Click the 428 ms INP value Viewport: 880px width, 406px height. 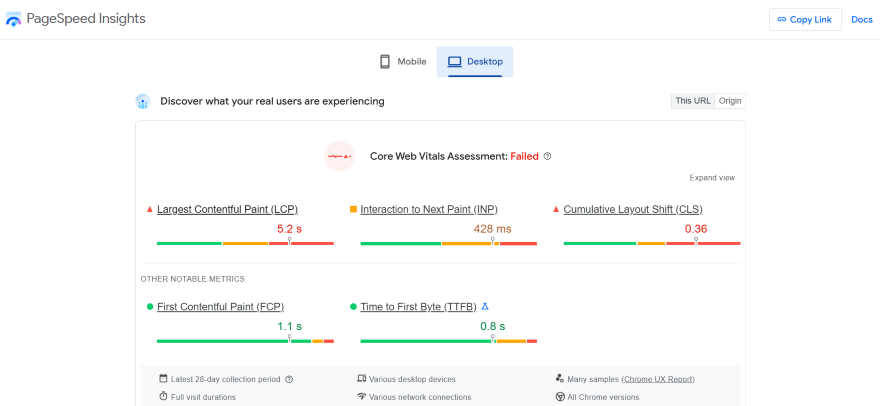[493, 229]
